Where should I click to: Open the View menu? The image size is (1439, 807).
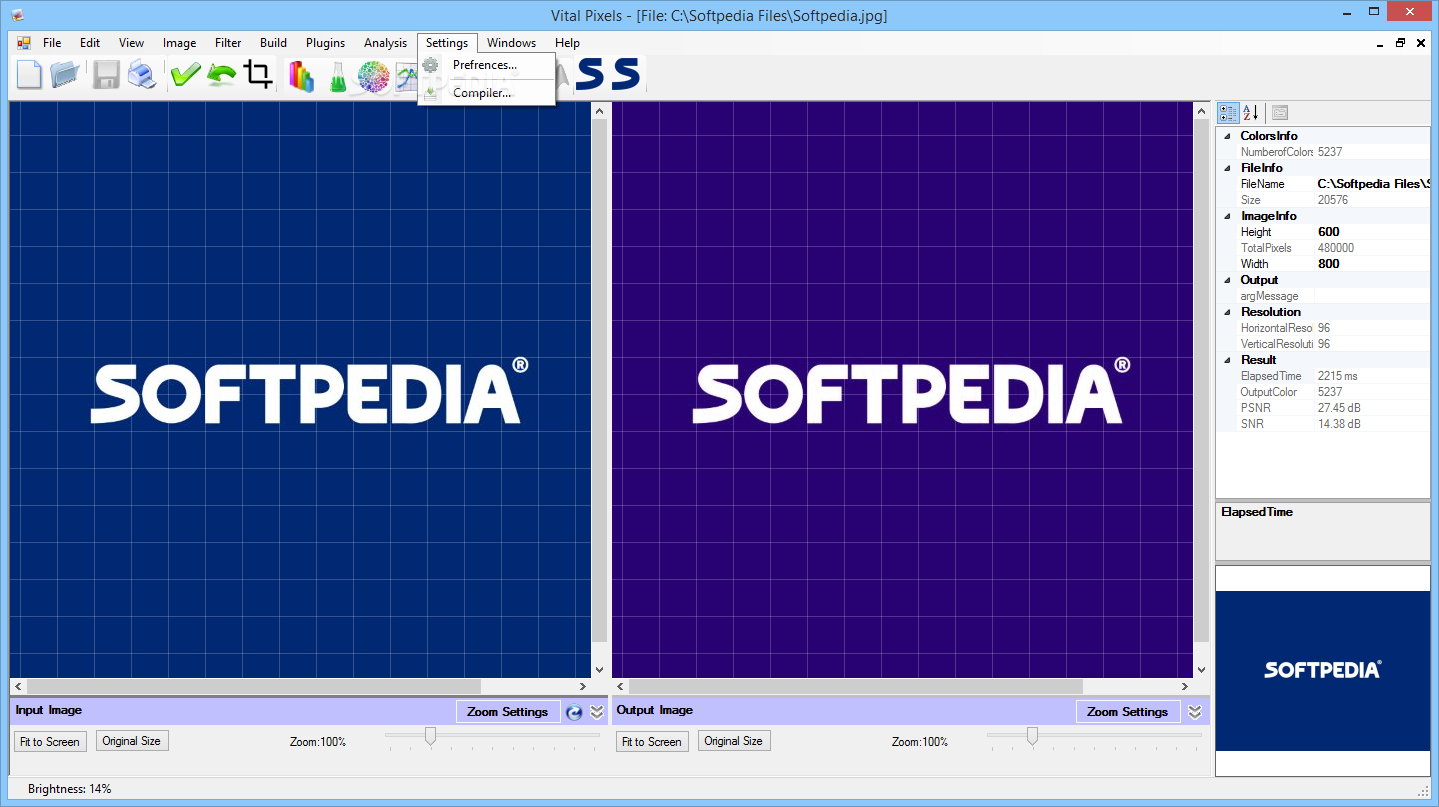[131, 43]
